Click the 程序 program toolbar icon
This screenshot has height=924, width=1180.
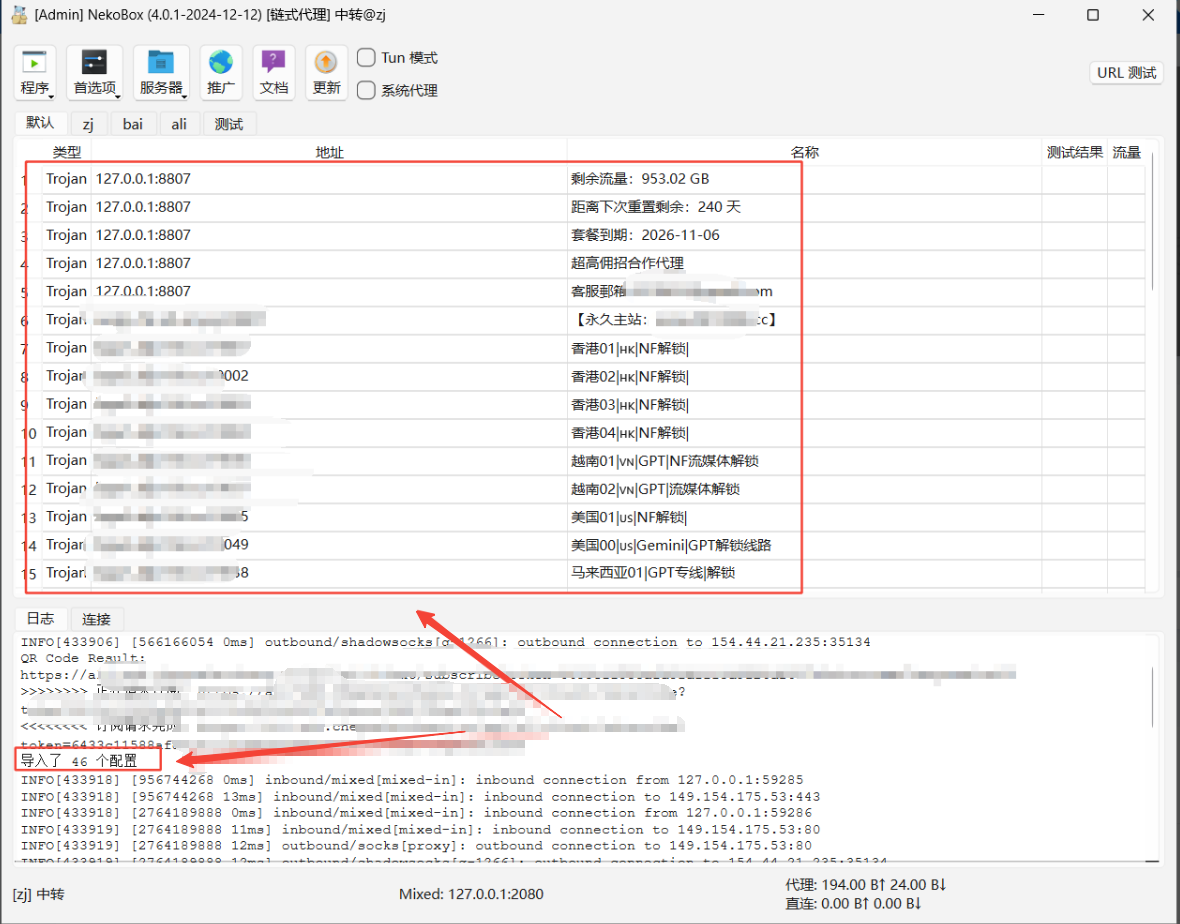[35, 63]
